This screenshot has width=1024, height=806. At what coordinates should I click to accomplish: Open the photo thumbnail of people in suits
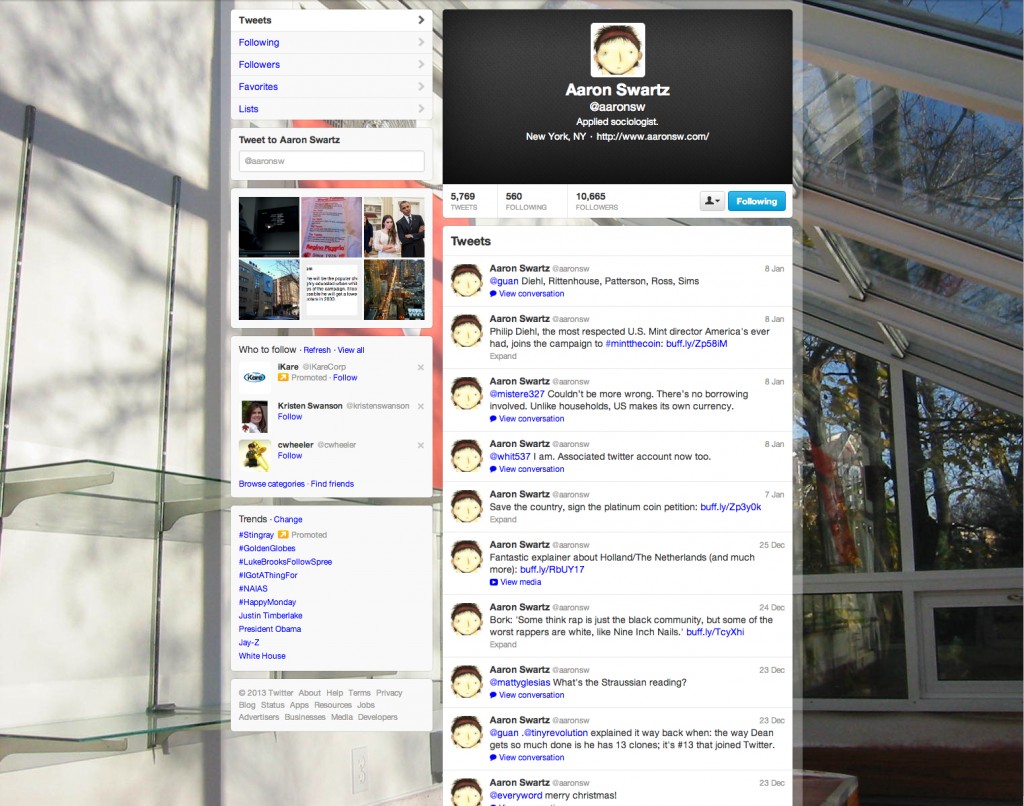point(394,227)
